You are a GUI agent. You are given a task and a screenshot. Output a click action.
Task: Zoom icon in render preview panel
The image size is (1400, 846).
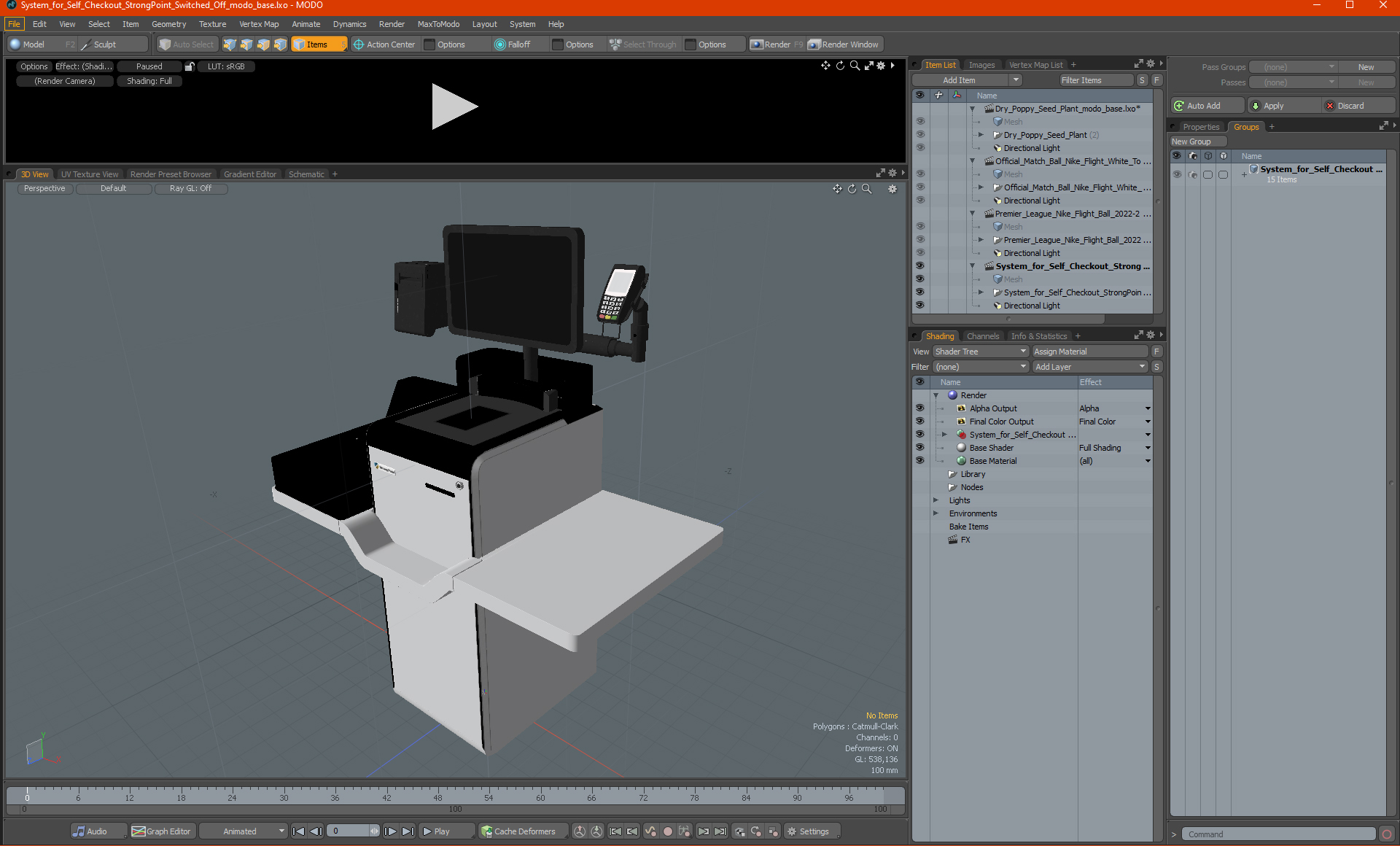pyautogui.click(x=855, y=66)
